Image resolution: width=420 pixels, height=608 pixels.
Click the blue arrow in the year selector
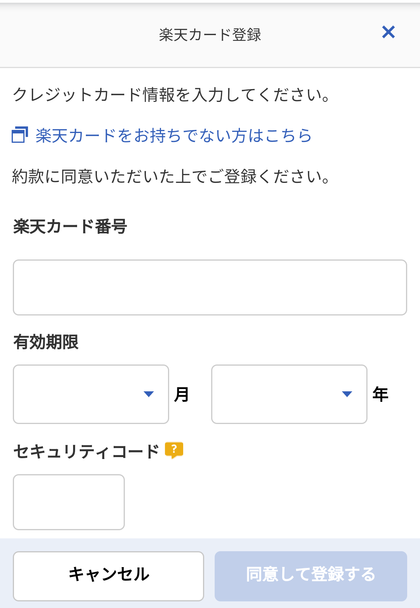click(x=347, y=394)
